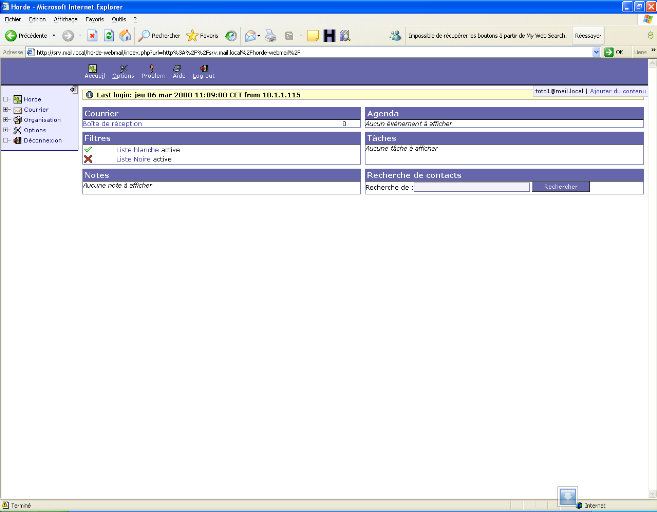Image resolution: width=657 pixels, height=512 pixels.
Task: Open the Options icon in Horde top bar
Action: 124,68
